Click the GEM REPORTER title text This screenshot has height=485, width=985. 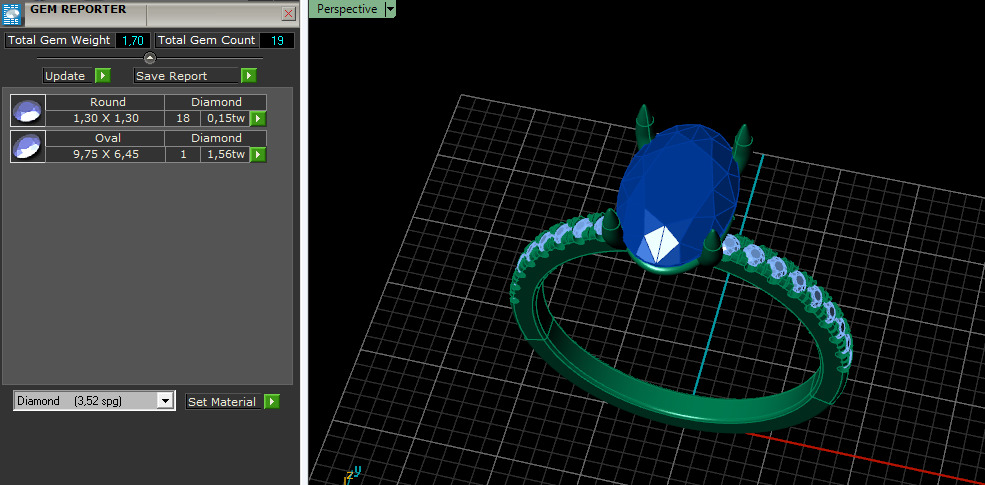(79, 9)
